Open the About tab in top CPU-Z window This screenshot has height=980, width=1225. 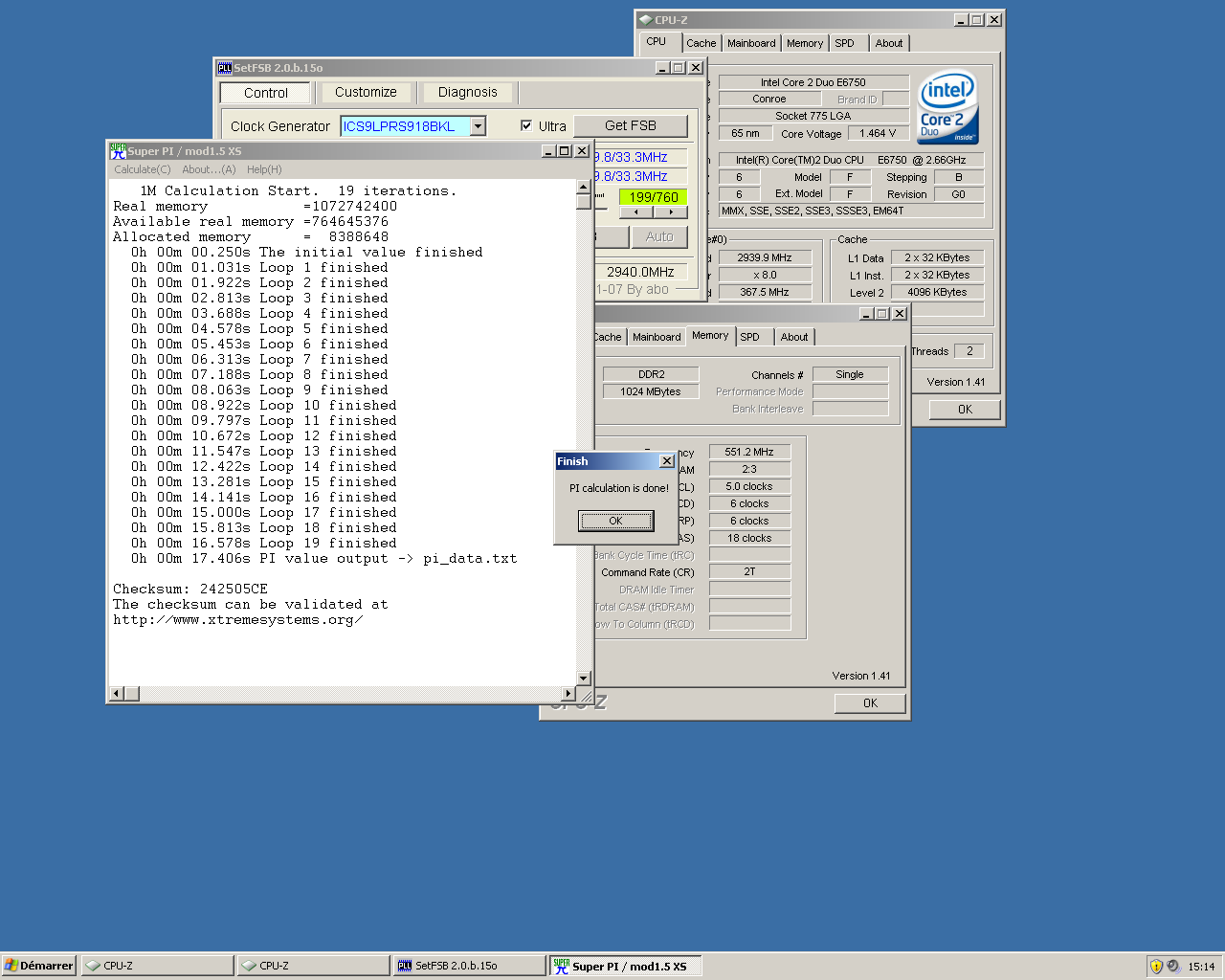889,43
